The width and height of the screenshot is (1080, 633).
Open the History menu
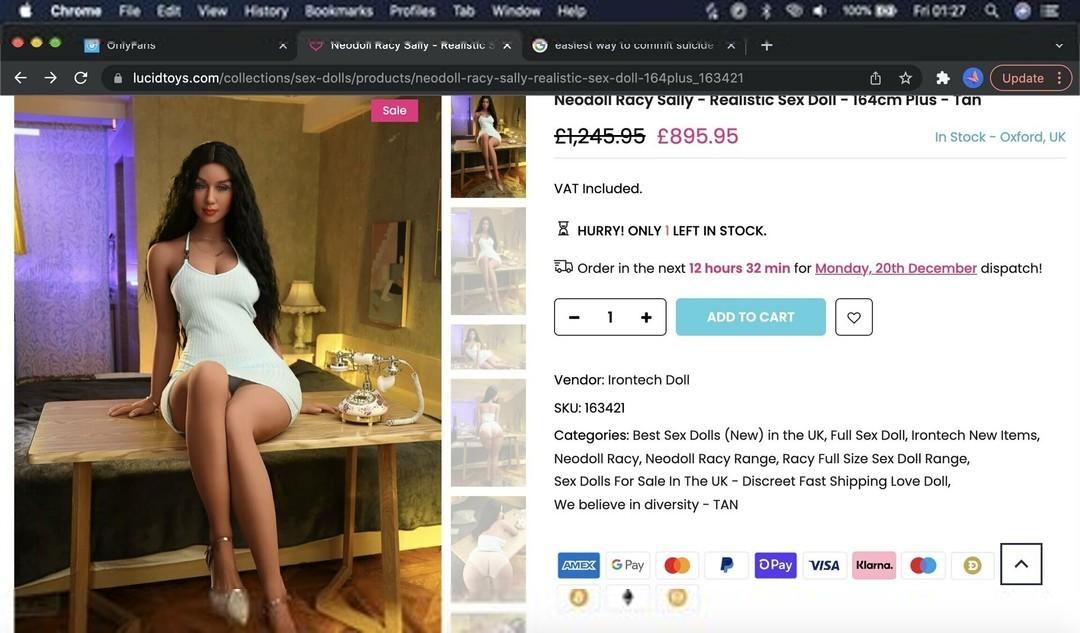click(266, 11)
